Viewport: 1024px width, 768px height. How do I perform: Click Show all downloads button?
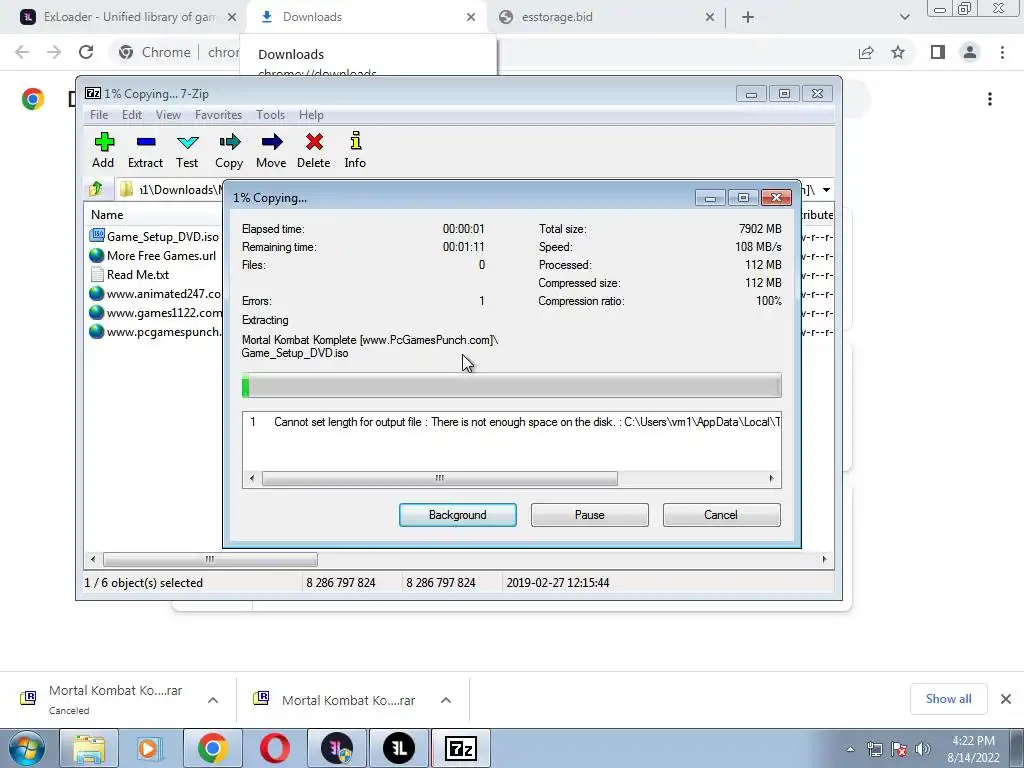pyautogui.click(x=948, y=699)
